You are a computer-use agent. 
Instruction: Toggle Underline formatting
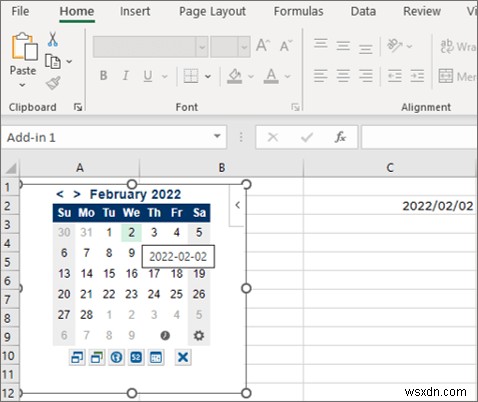(148, 76)
